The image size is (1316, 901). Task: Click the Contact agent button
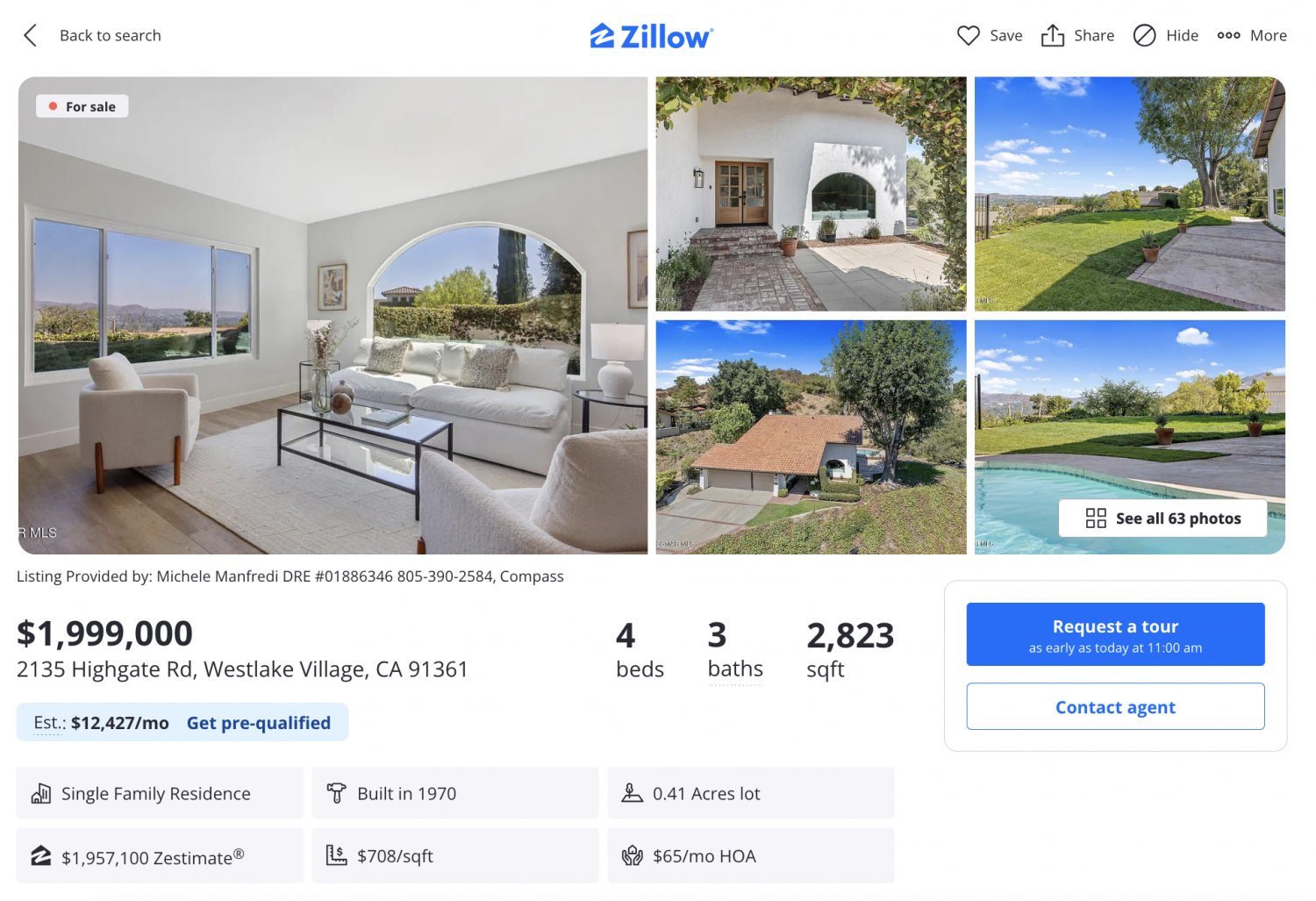point(1115,706)
